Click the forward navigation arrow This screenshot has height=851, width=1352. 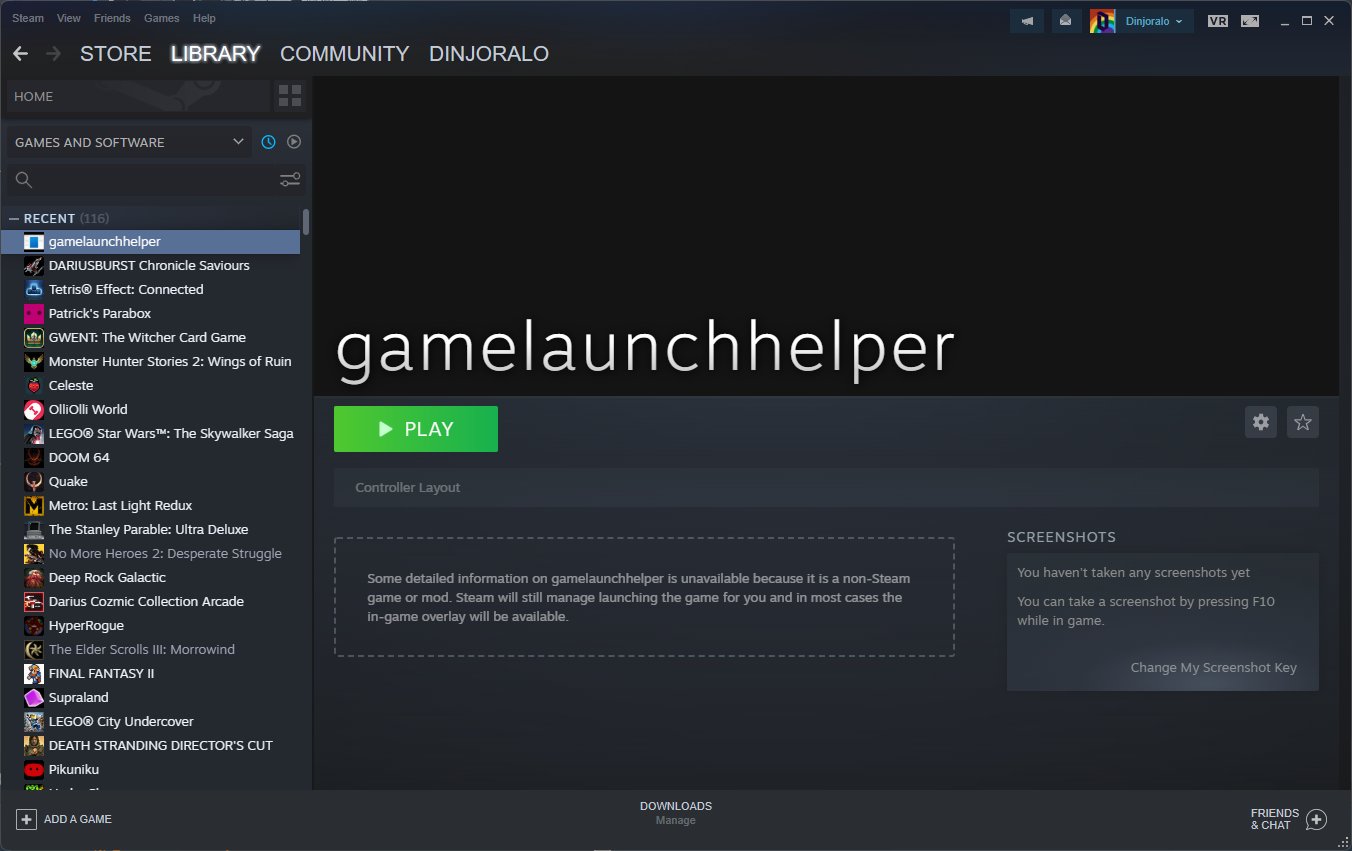click(x=53, y=54)
